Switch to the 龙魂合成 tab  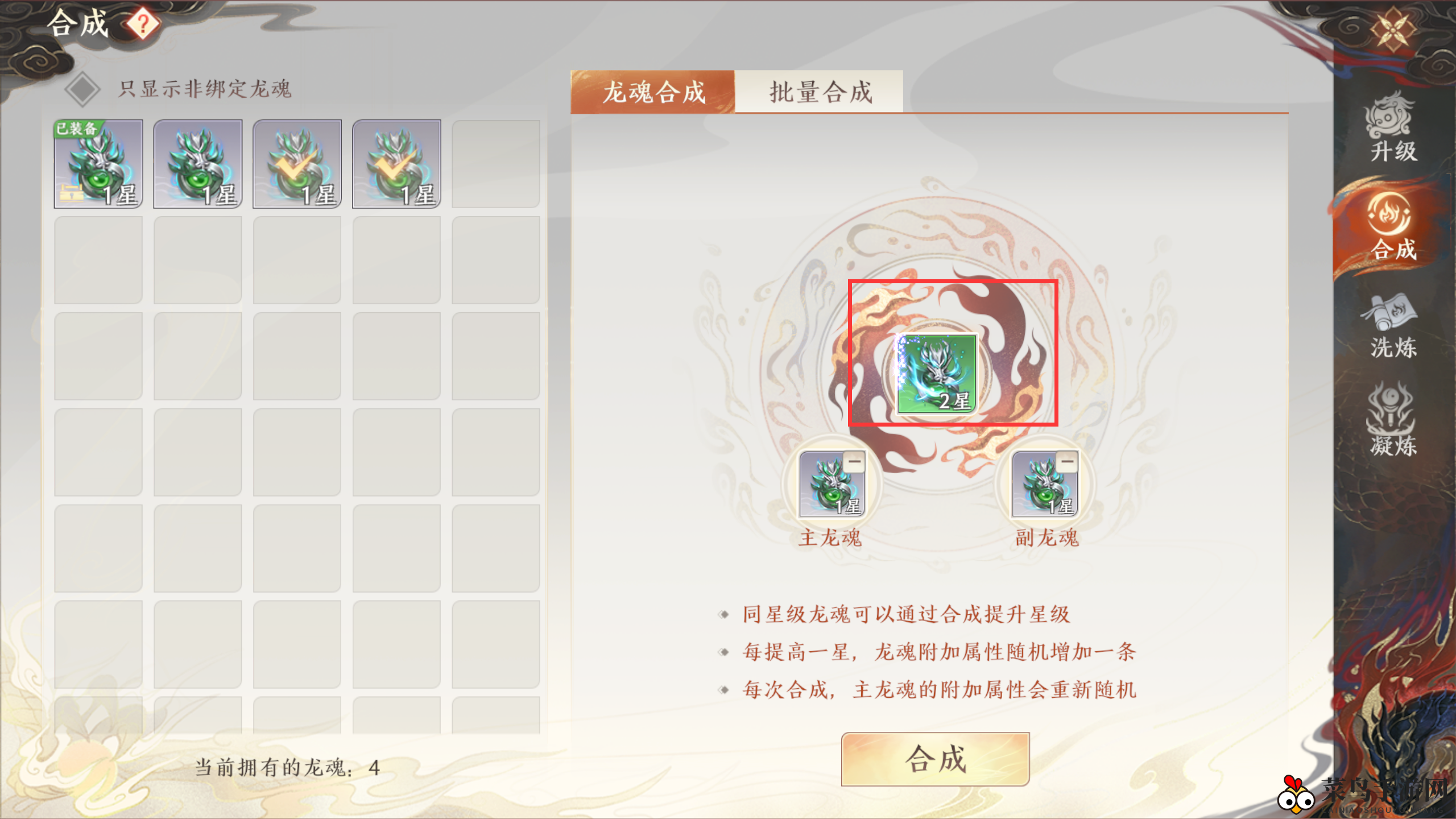coord(653,92)
